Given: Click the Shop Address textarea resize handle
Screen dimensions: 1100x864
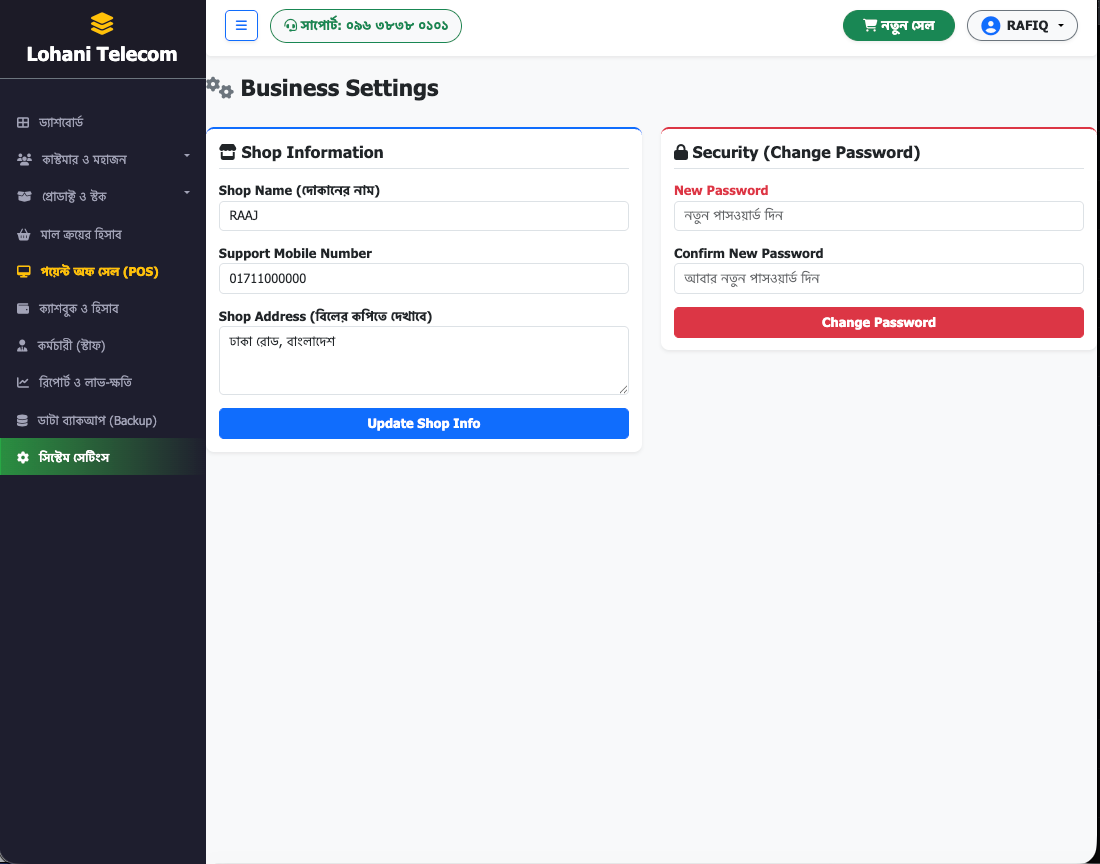Looking at the screenshot, I should tap(624, 389).
